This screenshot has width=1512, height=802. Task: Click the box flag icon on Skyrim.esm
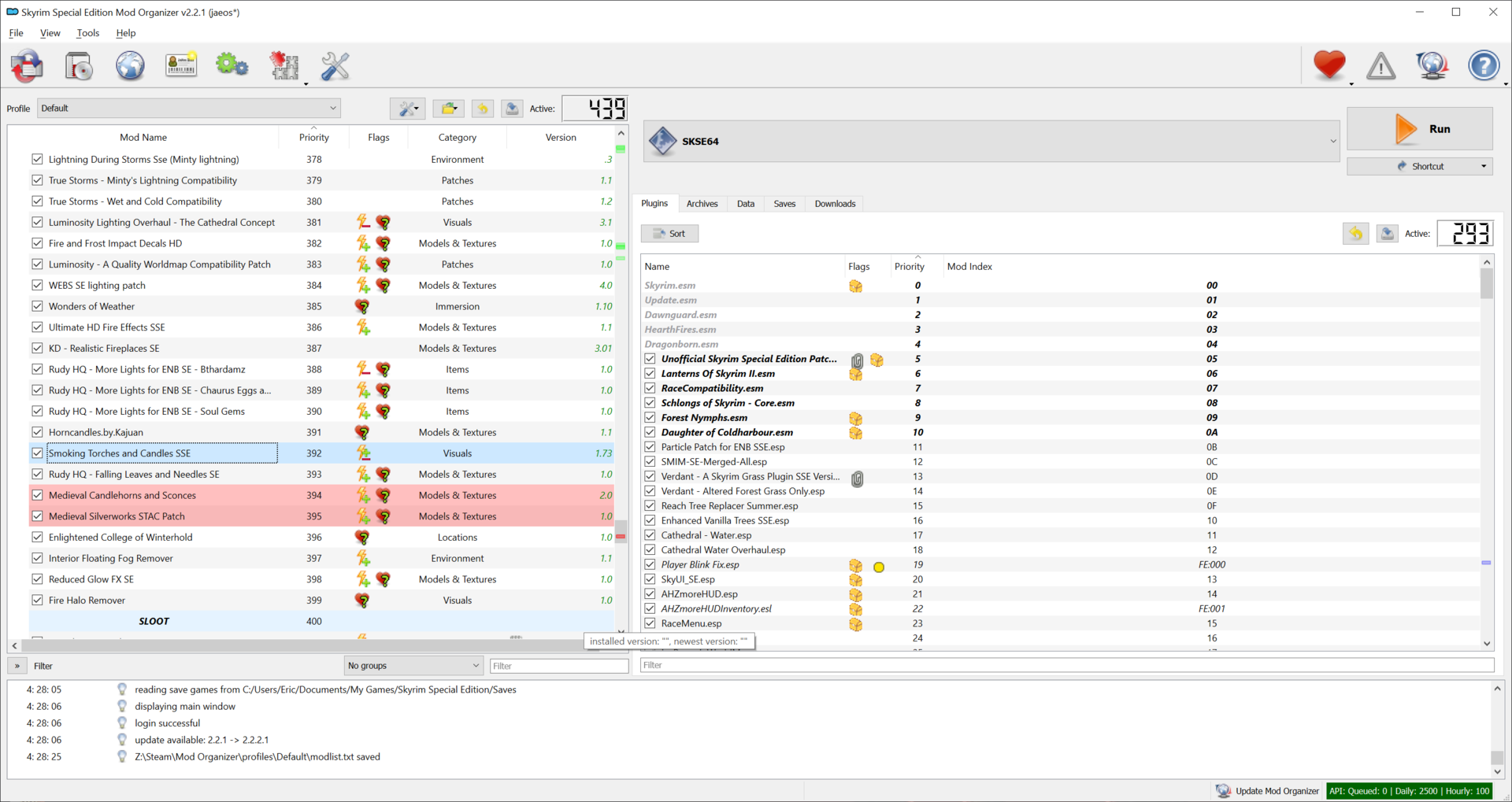(x=856, y=286)
